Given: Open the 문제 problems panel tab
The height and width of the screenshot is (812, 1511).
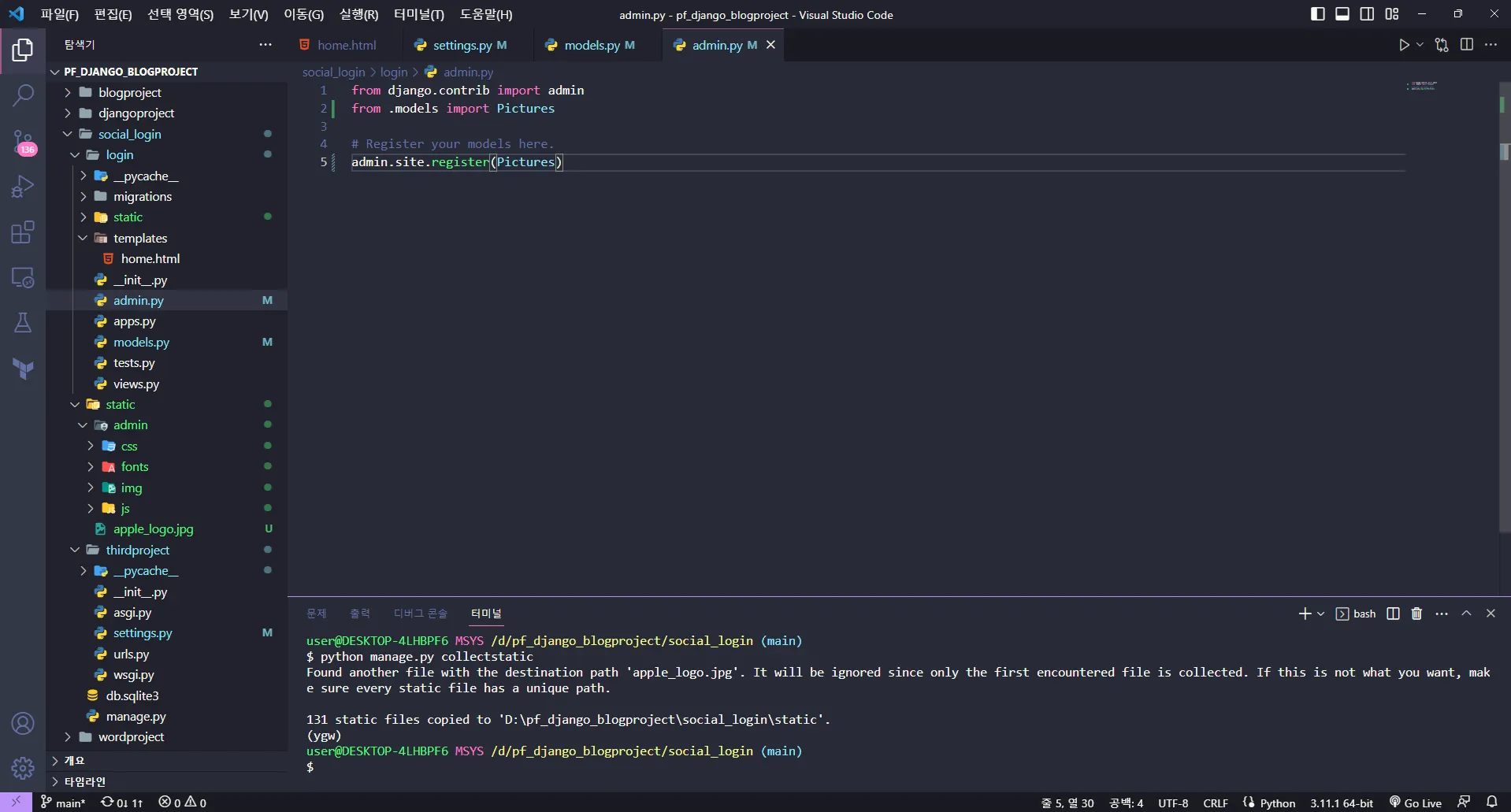Looking at the screenshot, I should click(x=317, y=614).
